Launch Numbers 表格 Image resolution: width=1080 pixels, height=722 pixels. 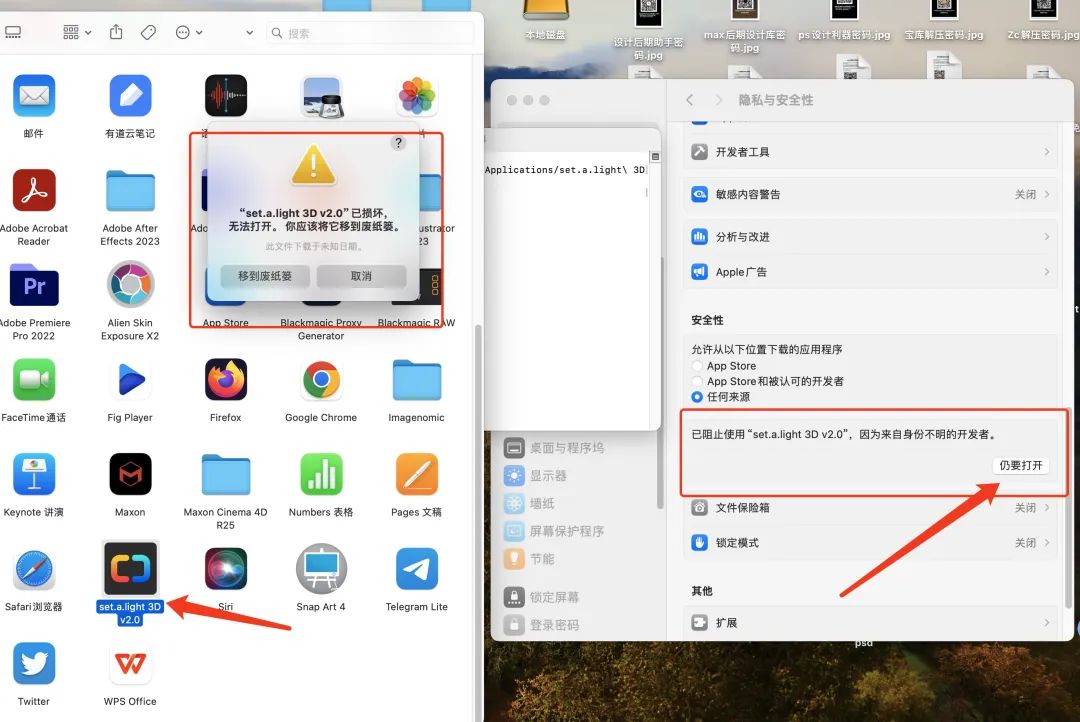322,474
